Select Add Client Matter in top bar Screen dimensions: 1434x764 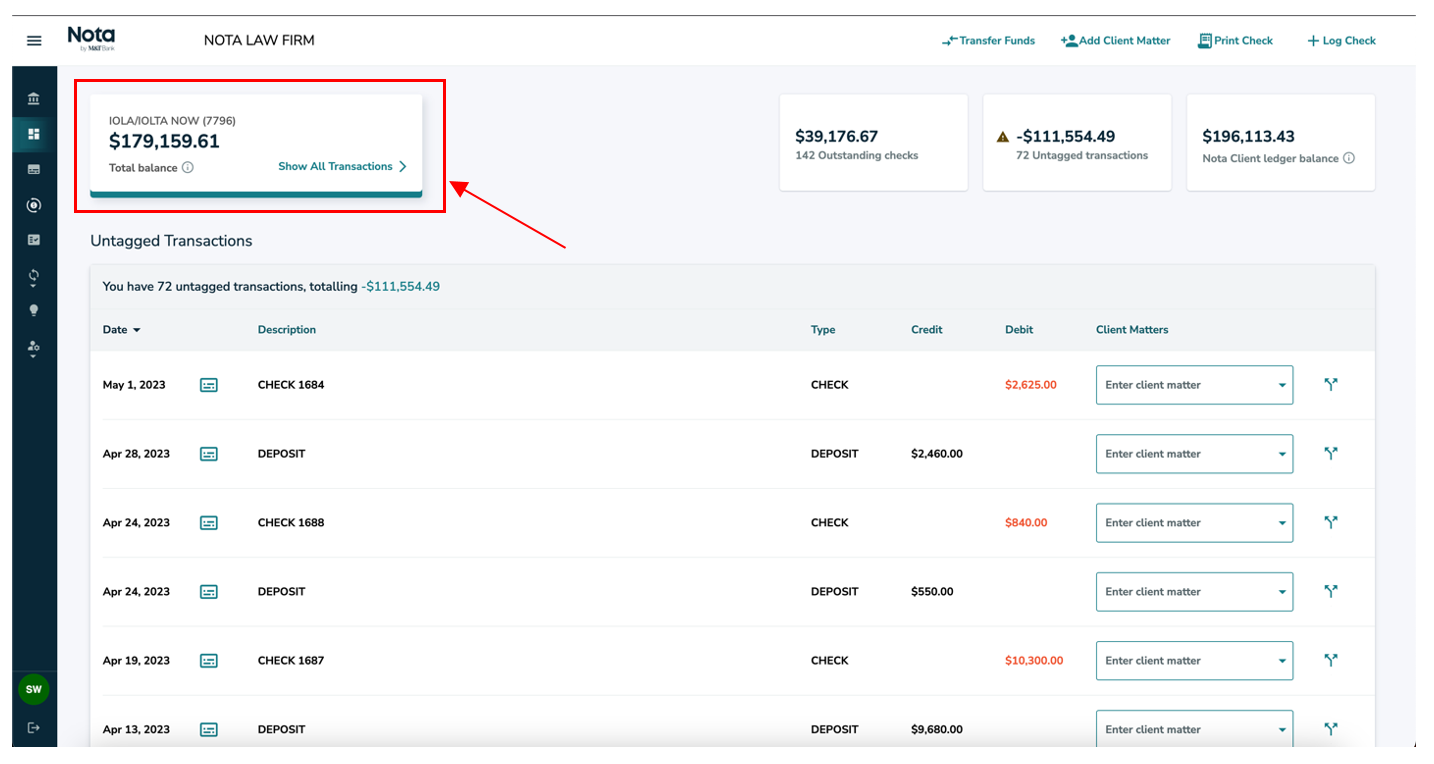click(x=1115, y=41)
